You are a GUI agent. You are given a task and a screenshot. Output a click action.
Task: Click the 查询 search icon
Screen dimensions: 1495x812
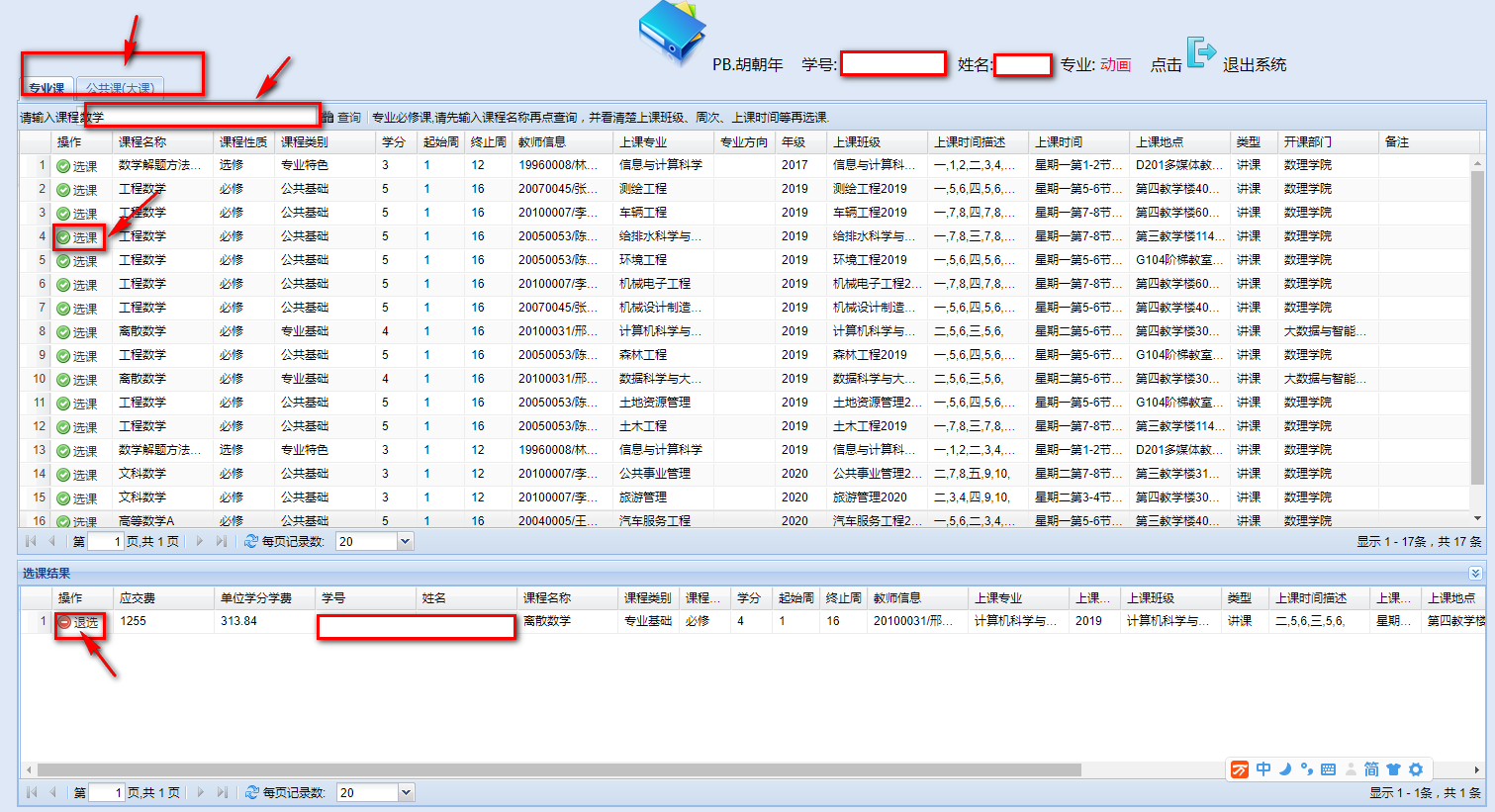click(328, 118)
